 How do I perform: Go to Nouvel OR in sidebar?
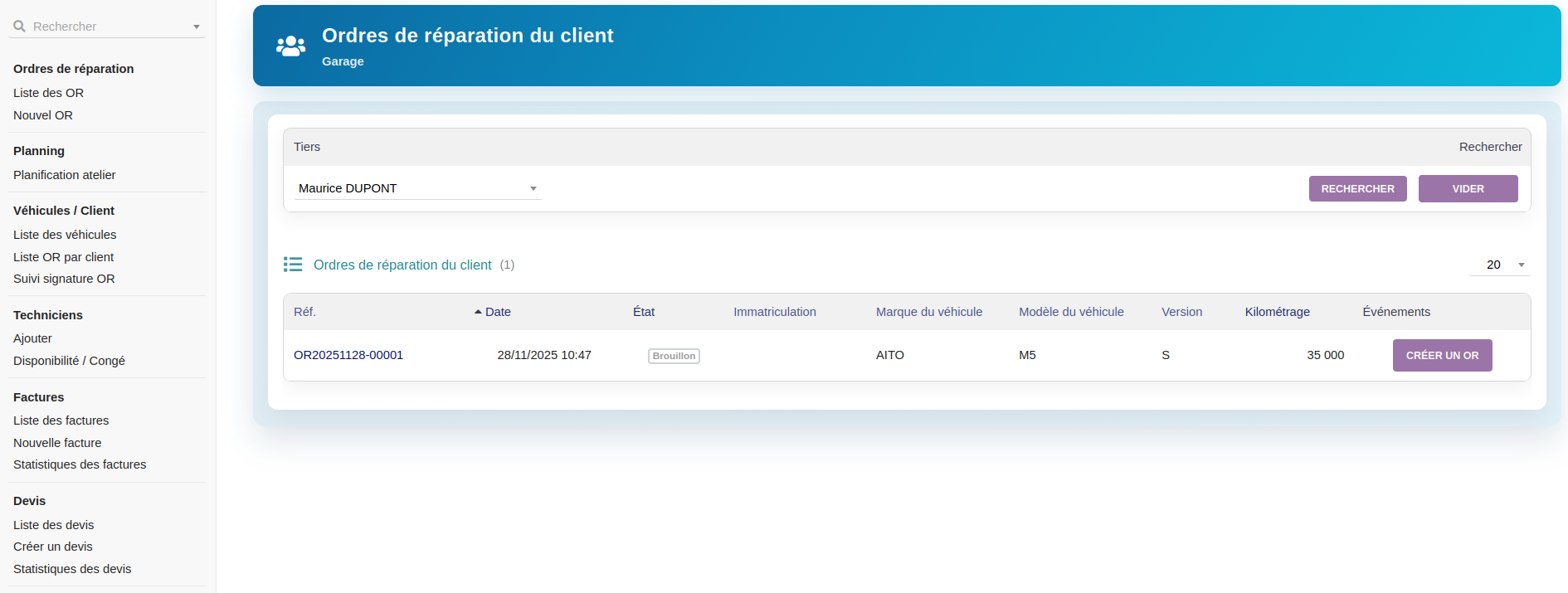pos(43,115)
